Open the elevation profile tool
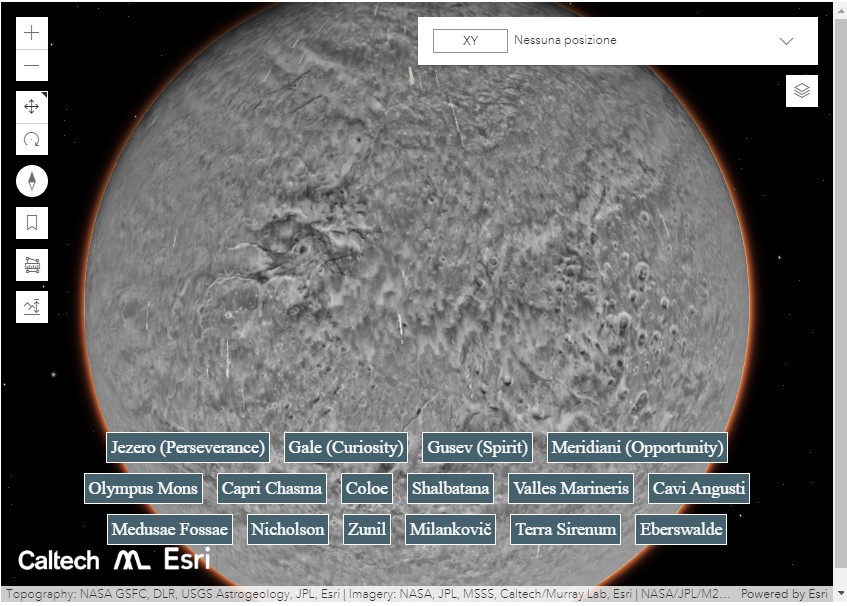The height and width of the screenshot is (606, 847). coord(32,307)
